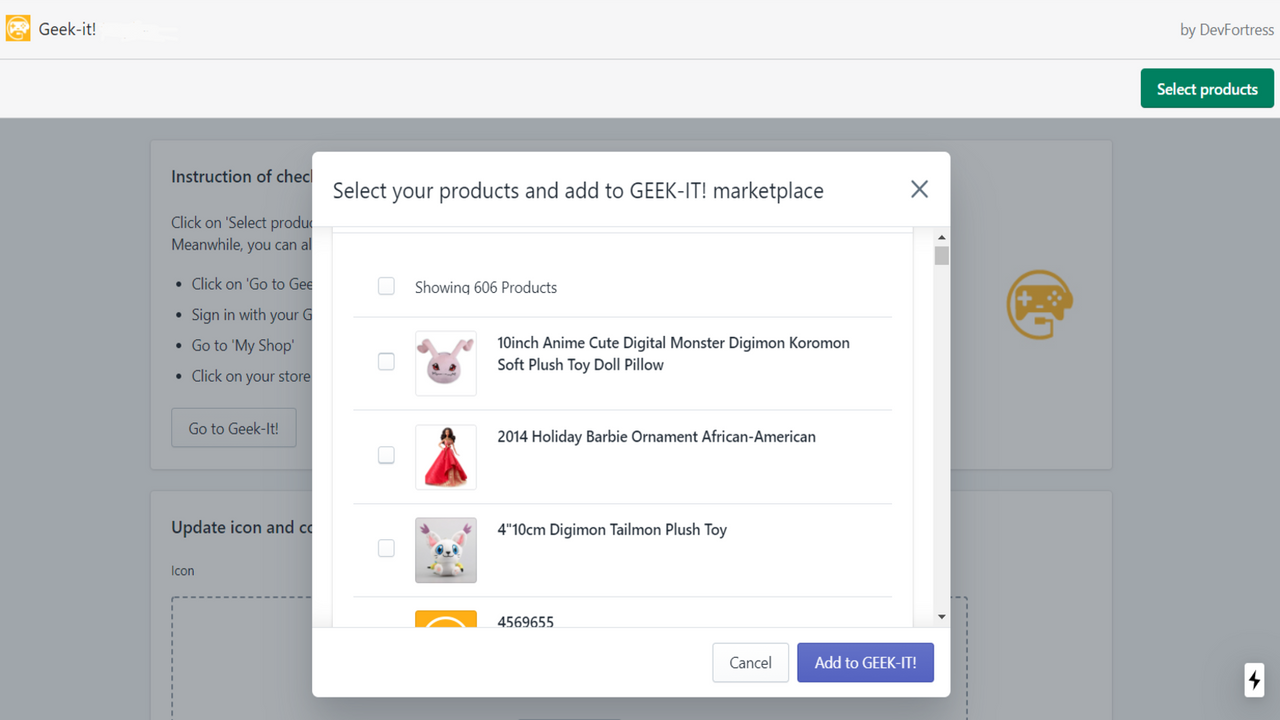Click the product list scrollbar thumb
This screenshot has width=1280, height=720.
pos(941,255)
